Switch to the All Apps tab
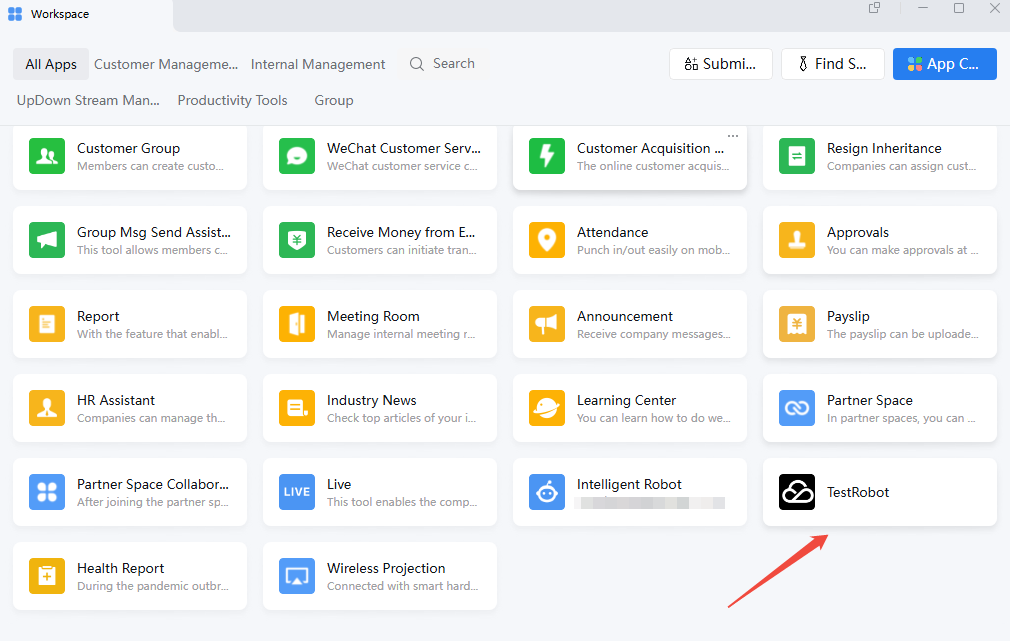The width and height of the screenshot is (1010, 641). point(51,64)
